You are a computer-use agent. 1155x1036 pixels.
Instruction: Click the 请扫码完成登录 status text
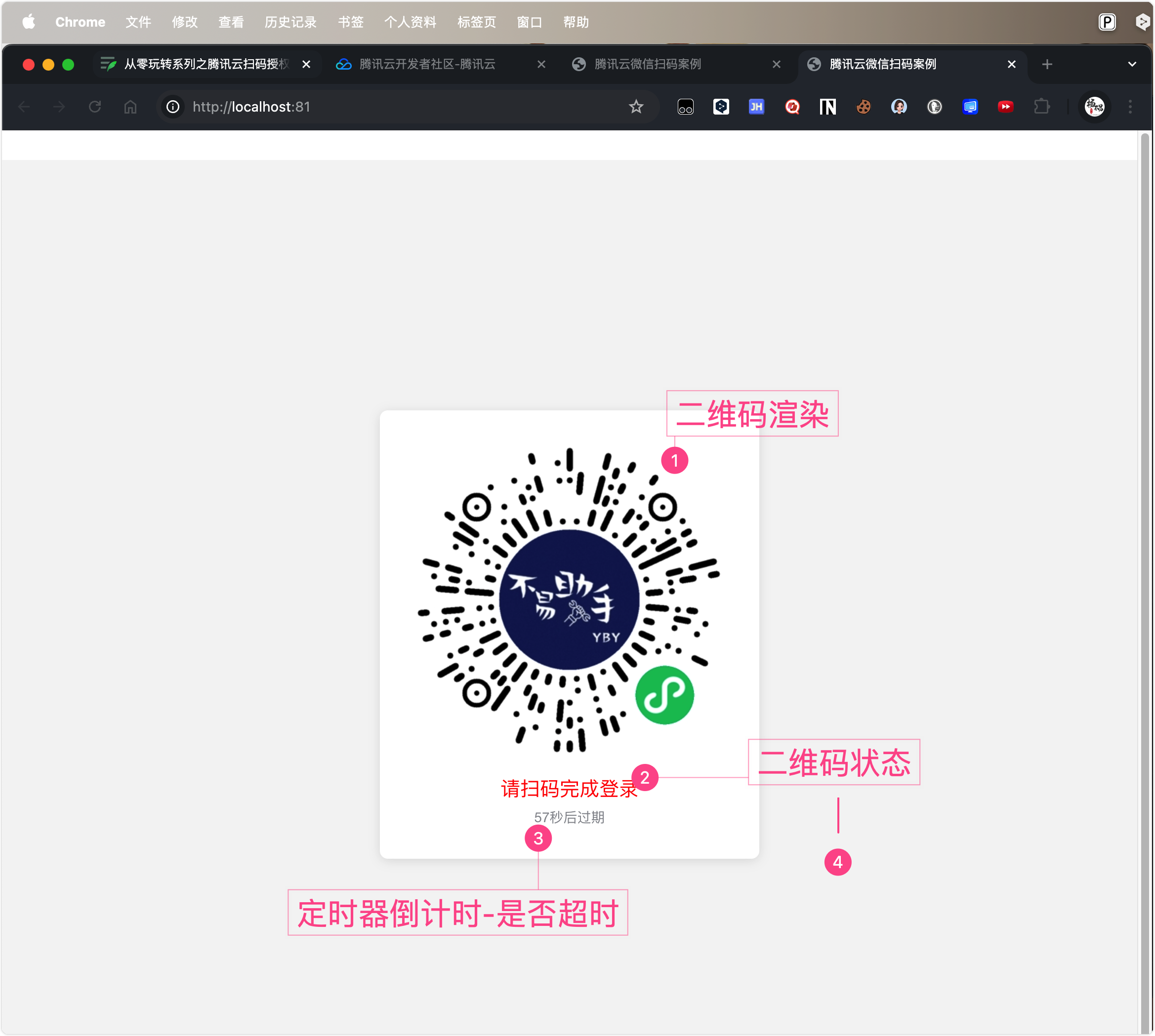(569, 789)
